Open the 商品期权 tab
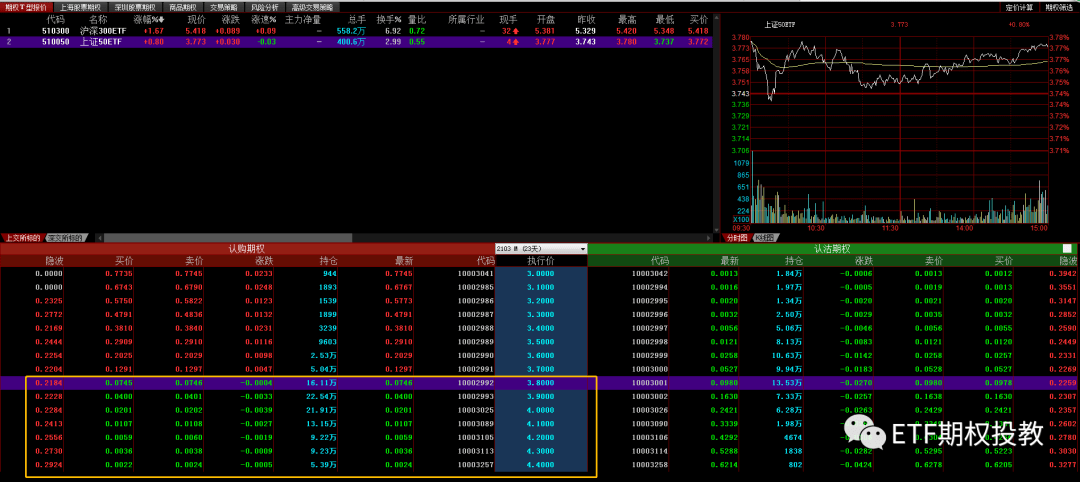Viewport: 1080px width, 482px height. click(183, 7)
